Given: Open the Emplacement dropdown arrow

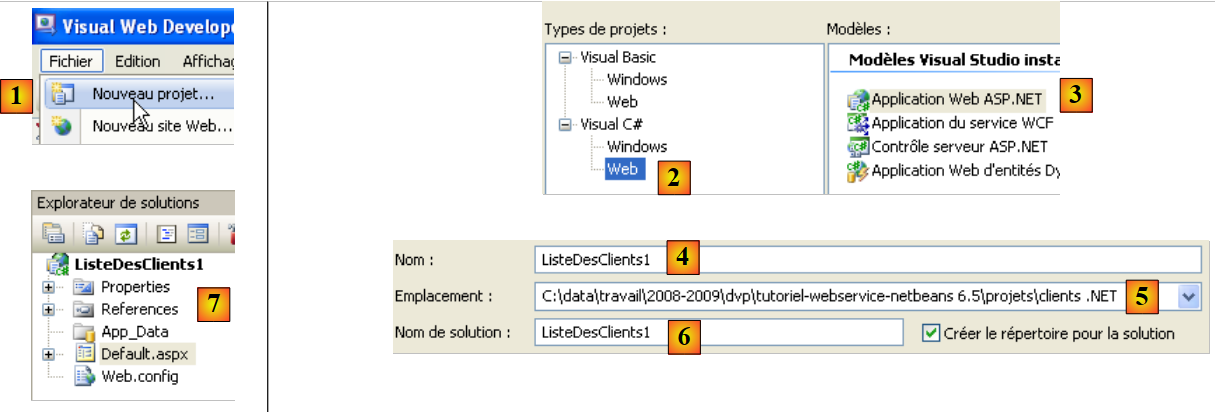Looking at the screenshot, I should 1188,296.
